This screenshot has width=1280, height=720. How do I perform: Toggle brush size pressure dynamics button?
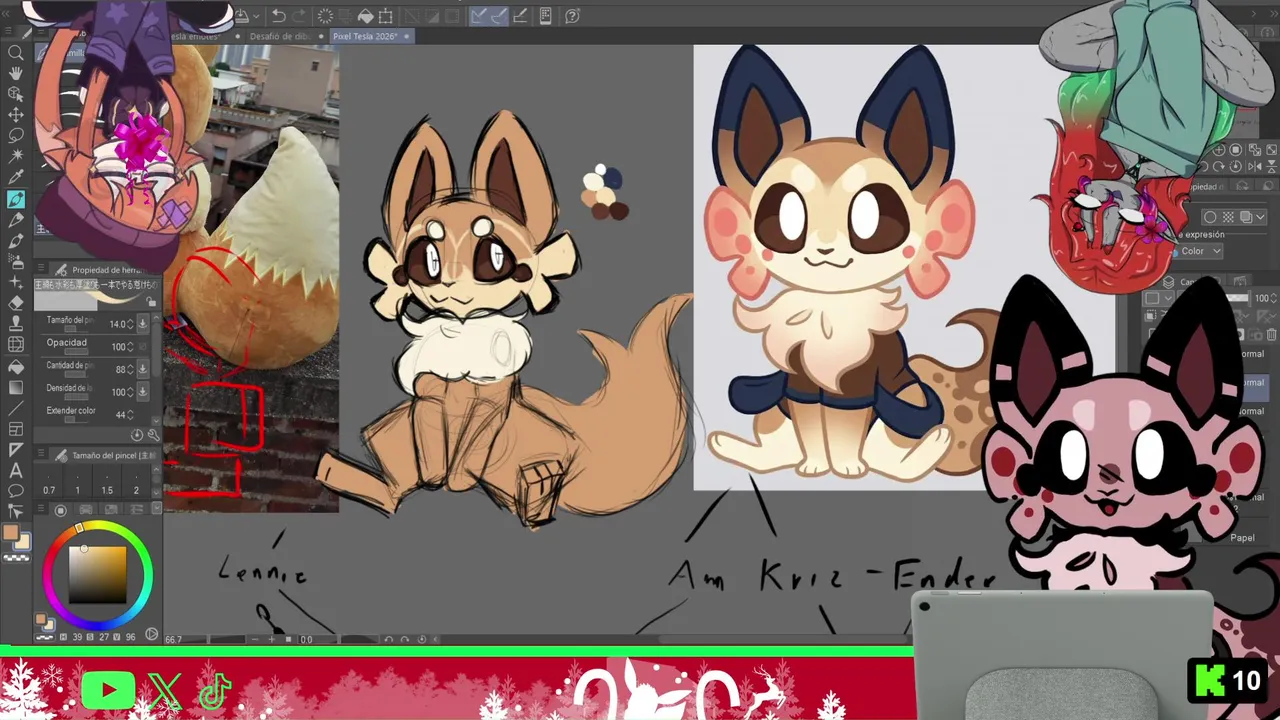click(142, 324)
